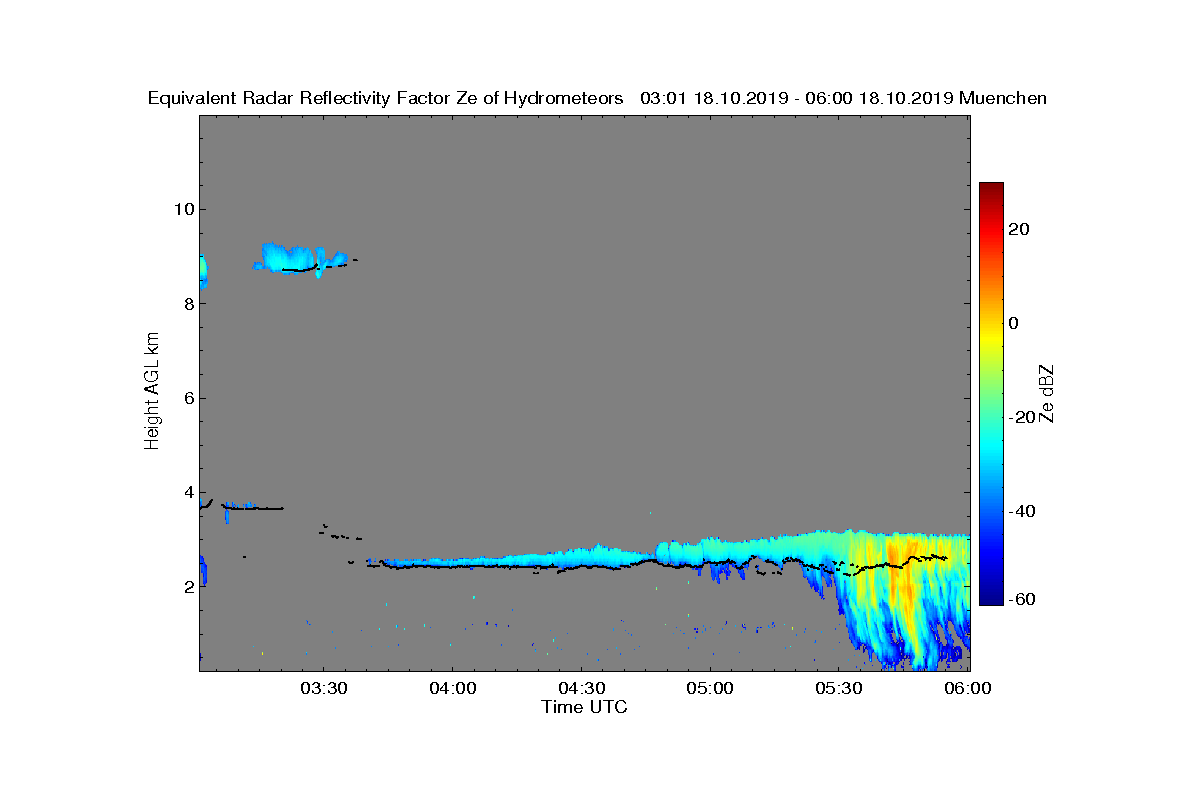Screen dimensions: 1200x800
Task: Select the 'Height AGL km' axis label
Action: pyautogui.click(x=152, y=393)
